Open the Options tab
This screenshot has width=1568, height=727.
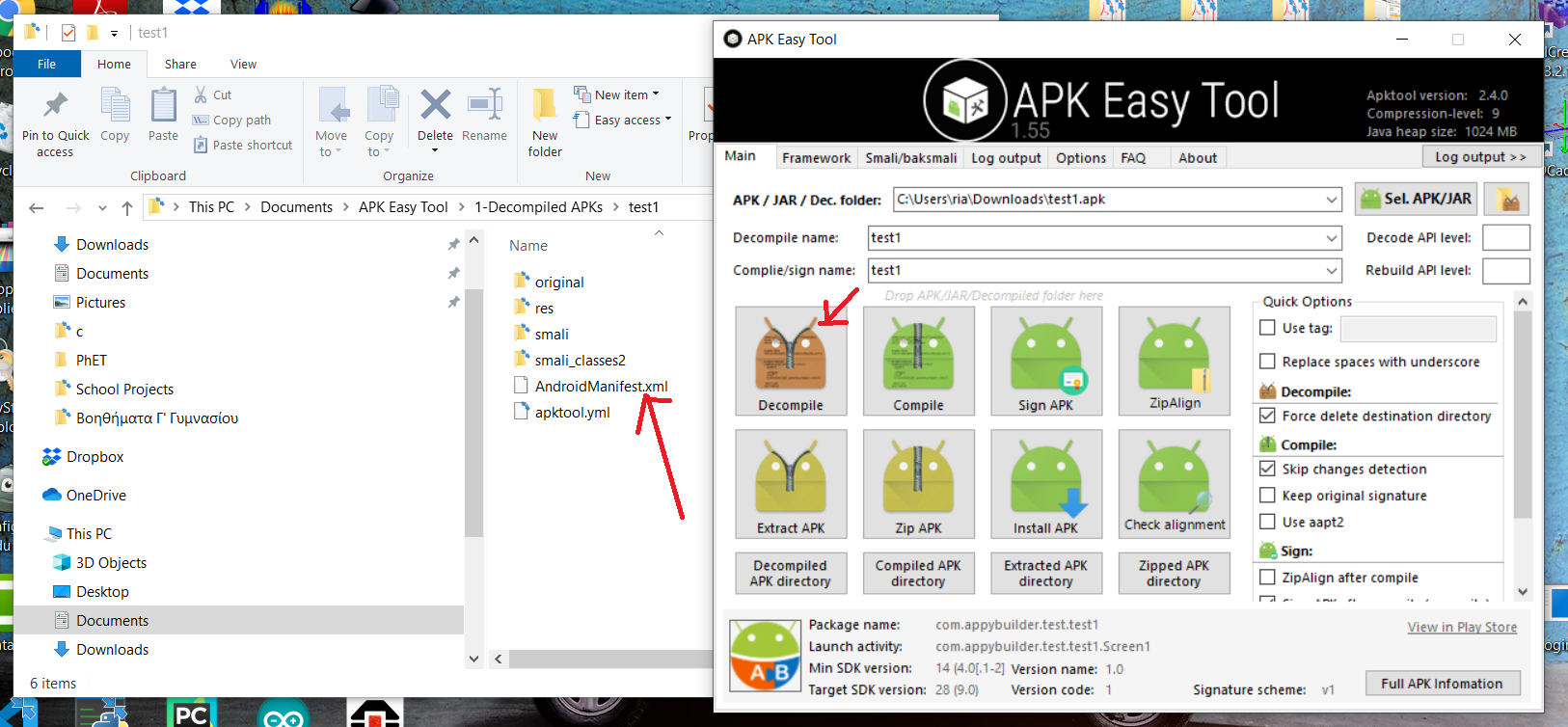(x=1080, y=158)
